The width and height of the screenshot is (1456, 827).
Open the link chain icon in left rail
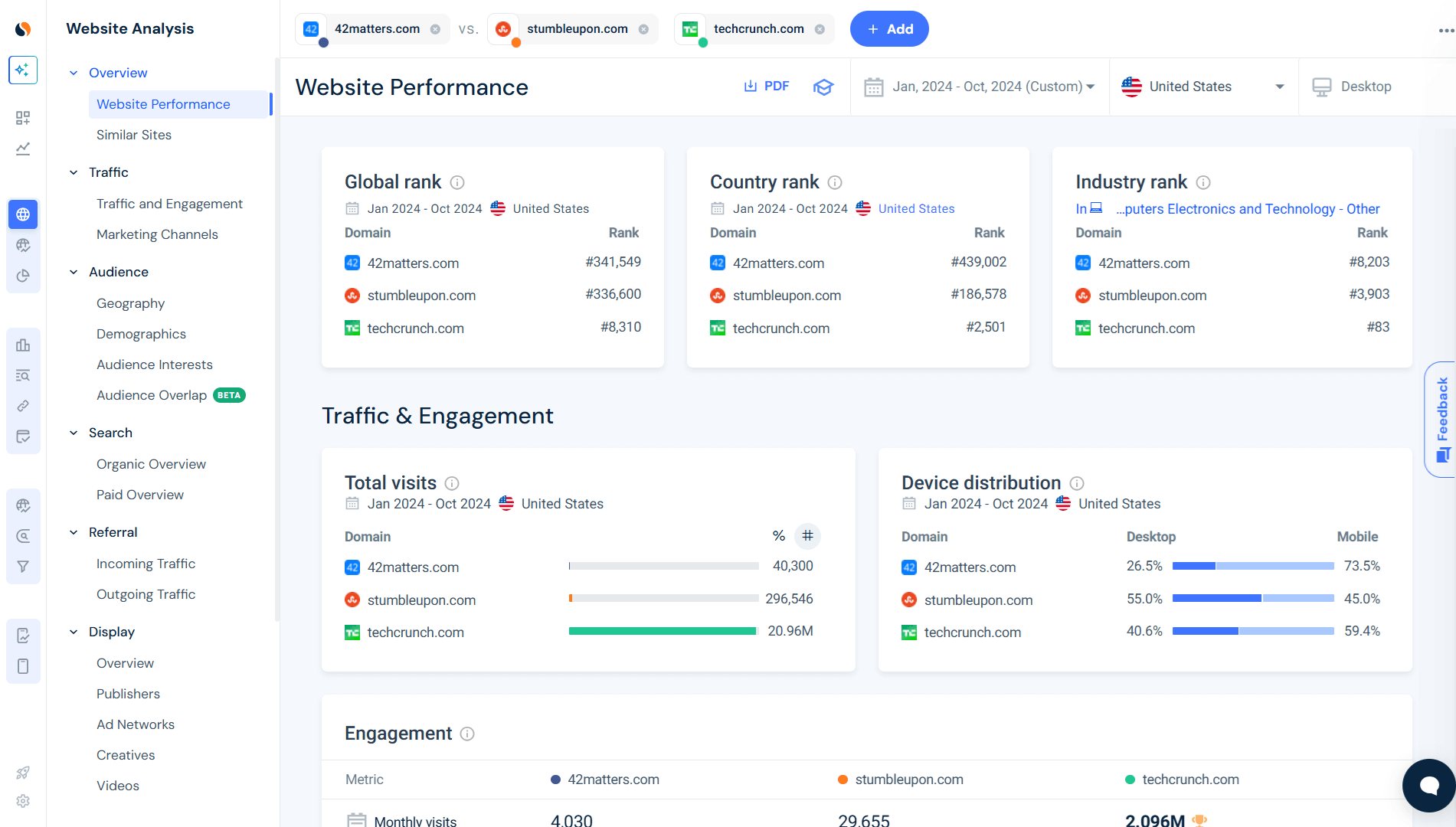[x=23, y=406]
